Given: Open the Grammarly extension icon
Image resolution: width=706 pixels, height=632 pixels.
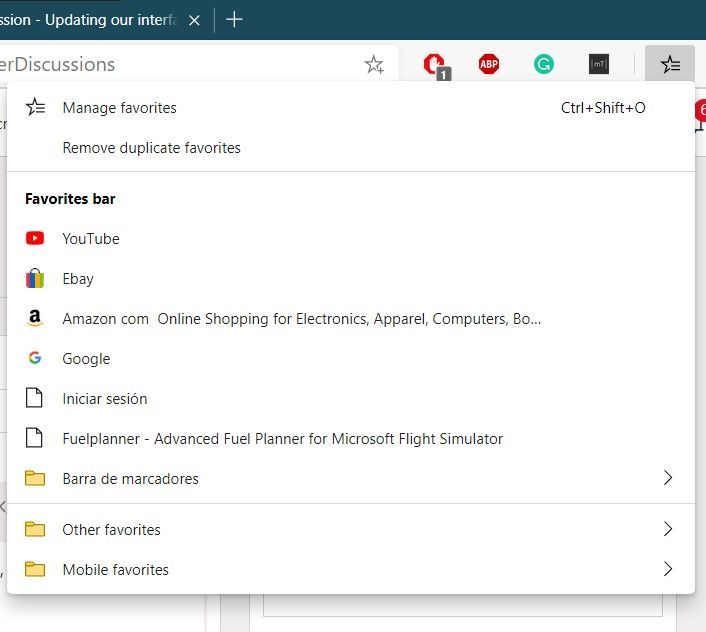Looking at the screenshot, I should (543, 64).
